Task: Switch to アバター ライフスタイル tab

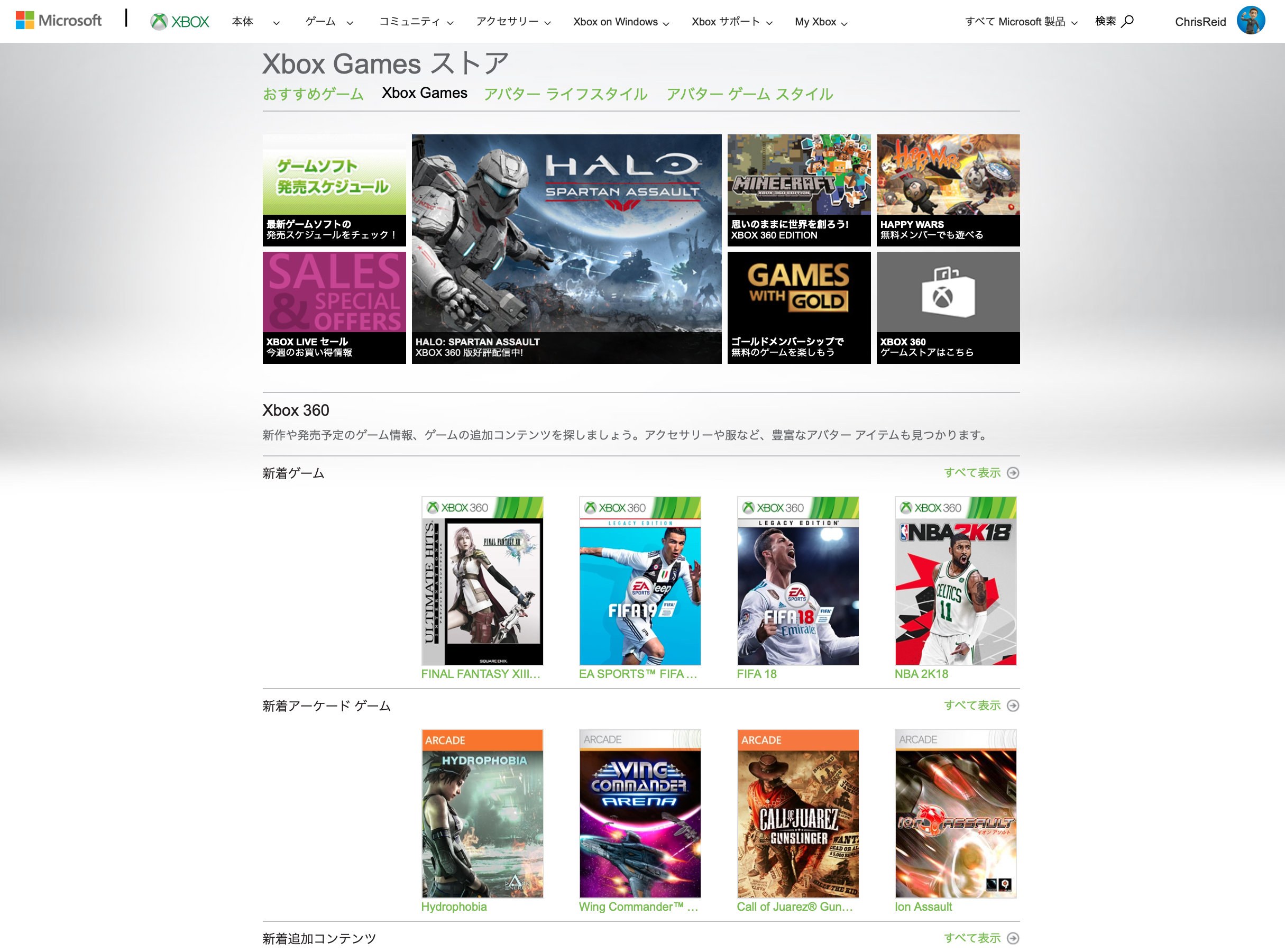Action: coord(565,94)
